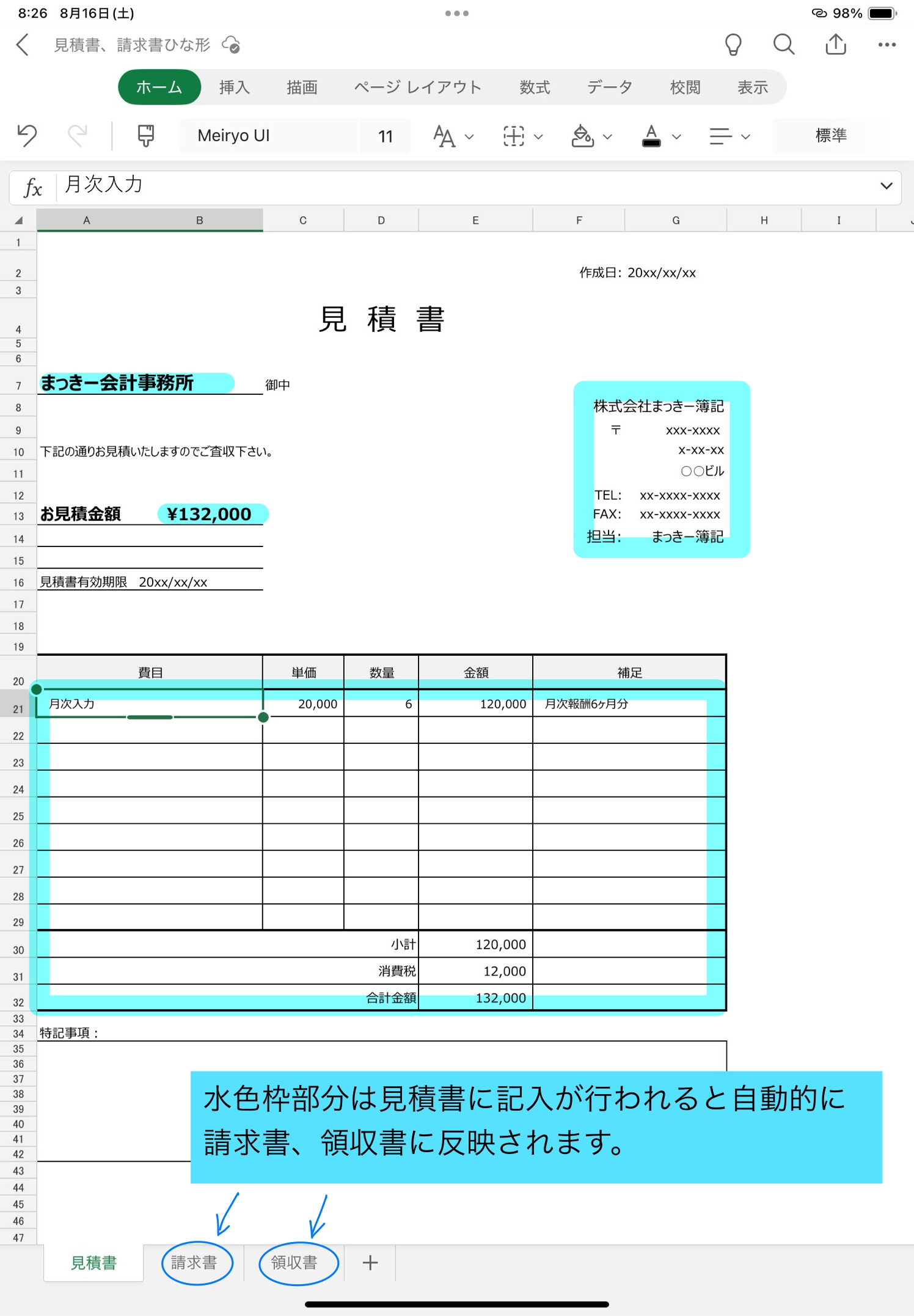Expand the formula bar chevron
Image resolution: width=914 pixels, height=1316 pixels.
tap(887, 186)
